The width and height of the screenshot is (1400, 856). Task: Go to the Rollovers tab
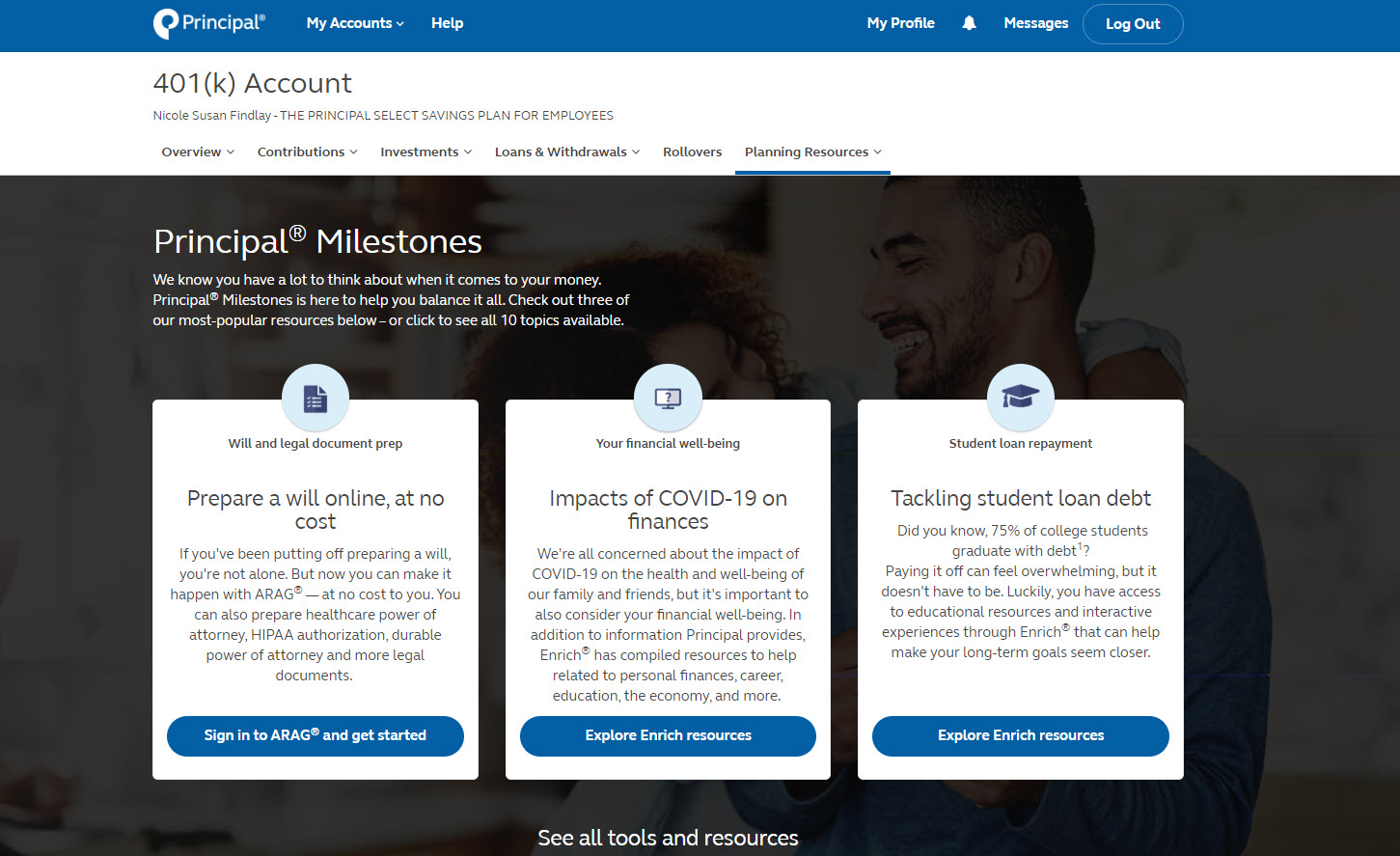[692, 152]
